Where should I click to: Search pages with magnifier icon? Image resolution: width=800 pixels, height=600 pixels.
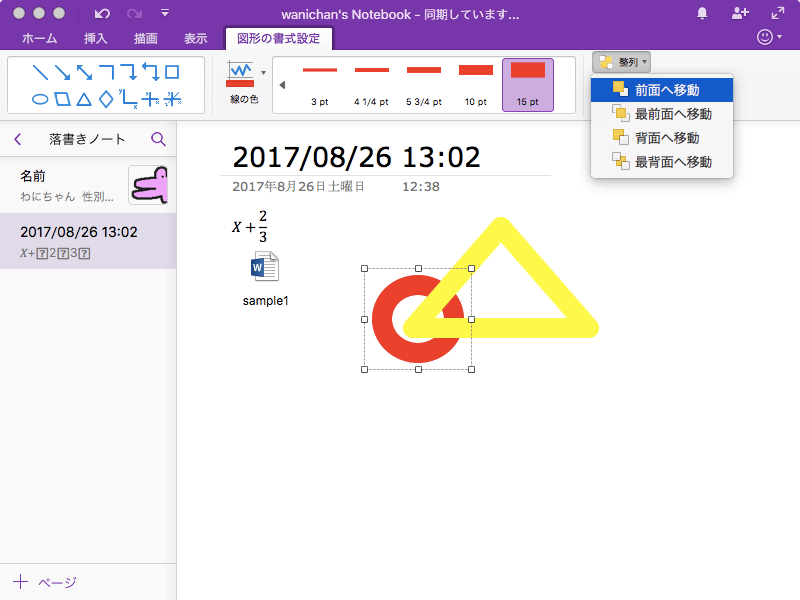click(158, 139)
